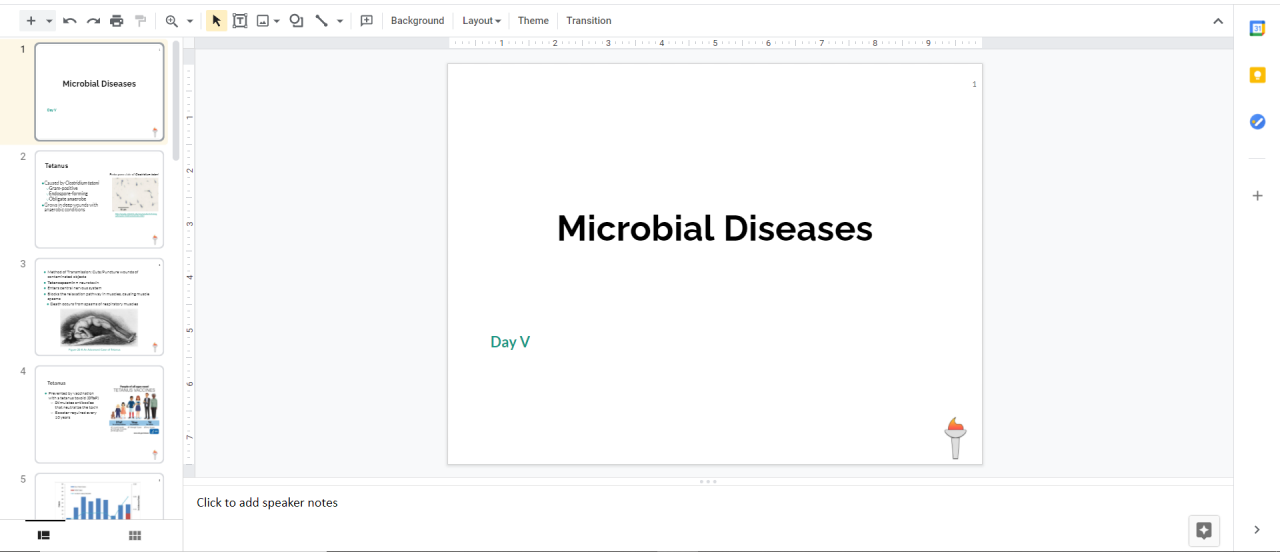Click the Add comment icon
Screen dimensions: 1280x552
coord(366,21)
